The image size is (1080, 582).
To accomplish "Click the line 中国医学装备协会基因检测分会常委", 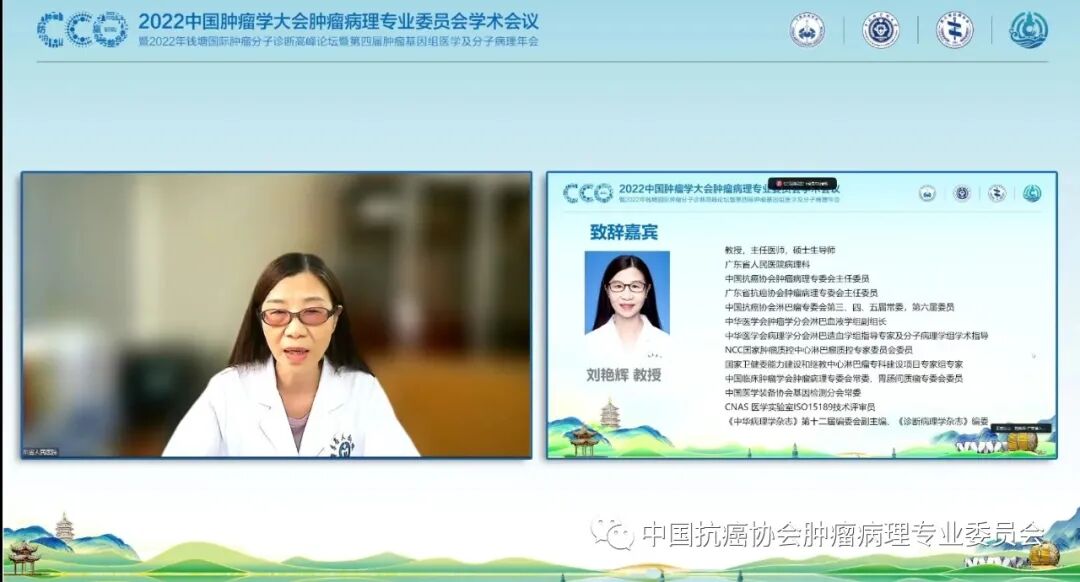I will (793, 393).
